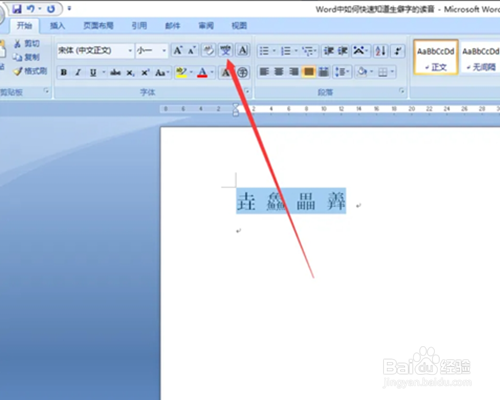Open the 页面布局 (Page Layout) tab
The height and width of the screenshot is (400, 500).
click(x=98, y=26)
